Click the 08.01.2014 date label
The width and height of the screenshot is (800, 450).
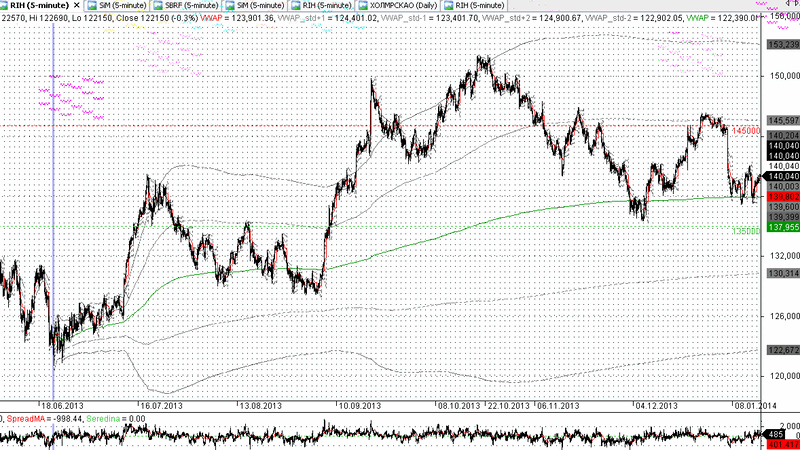coord(755,406)
